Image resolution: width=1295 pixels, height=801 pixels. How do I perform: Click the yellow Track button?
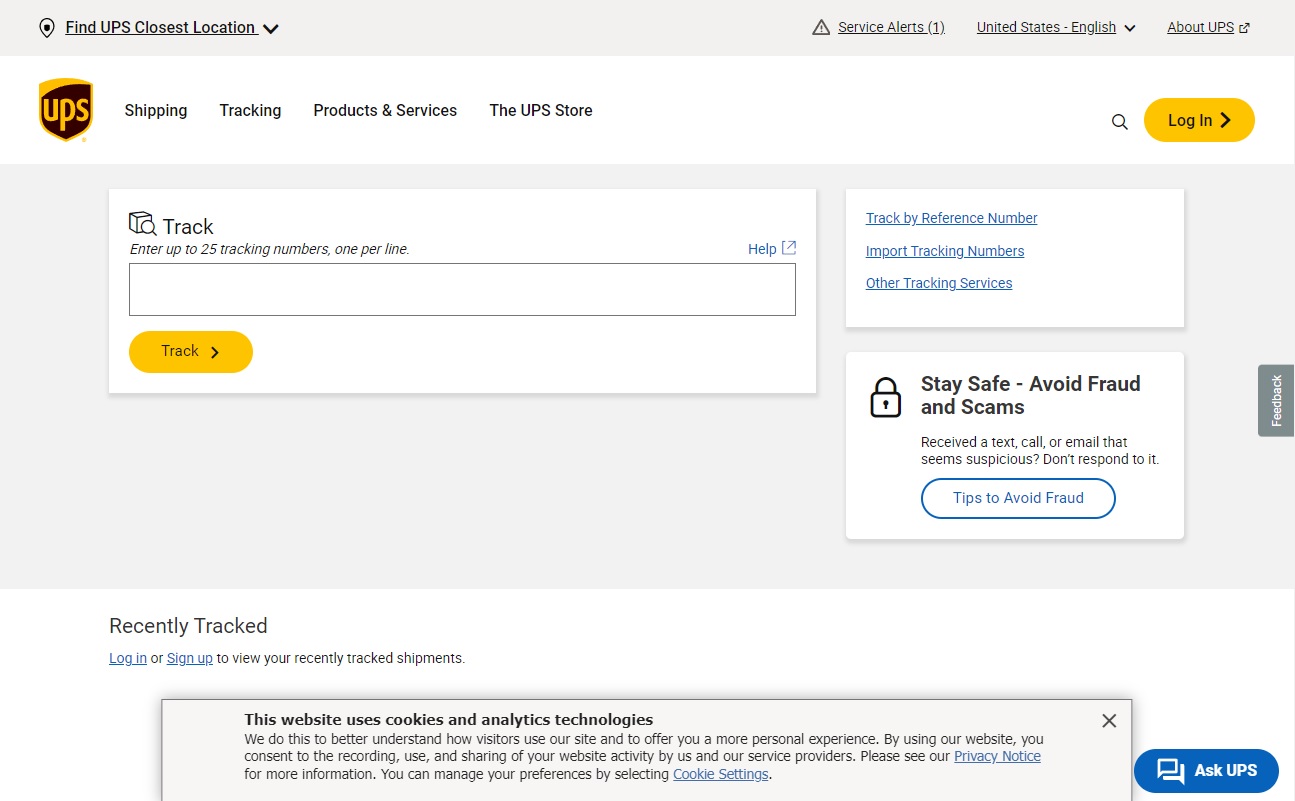pyautogui.click(x=191, y=352)
